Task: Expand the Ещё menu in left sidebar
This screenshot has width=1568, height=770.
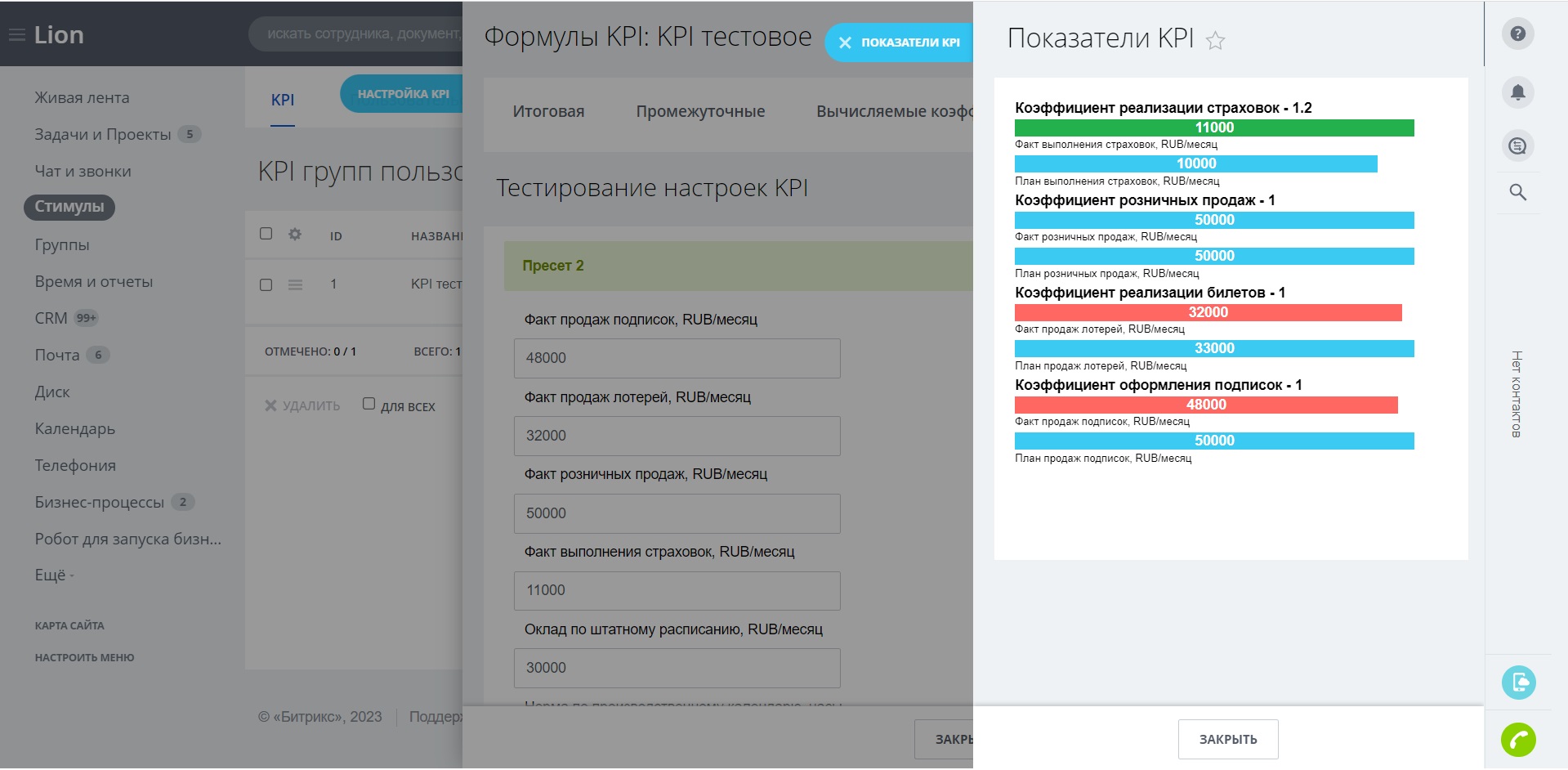Action: [x=54, y=575]
